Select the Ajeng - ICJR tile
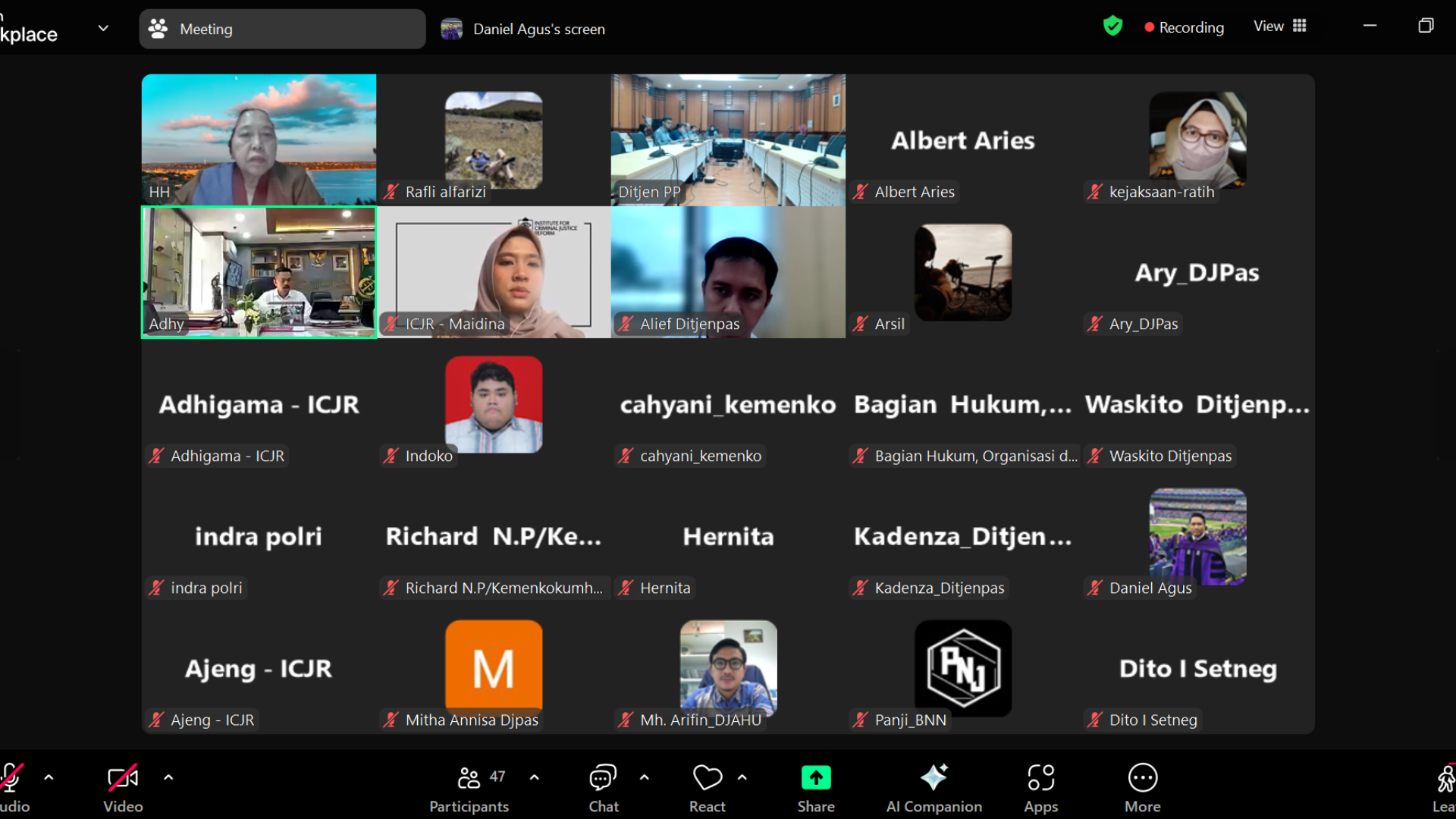The image size is (1456, 819). point(259,668)
